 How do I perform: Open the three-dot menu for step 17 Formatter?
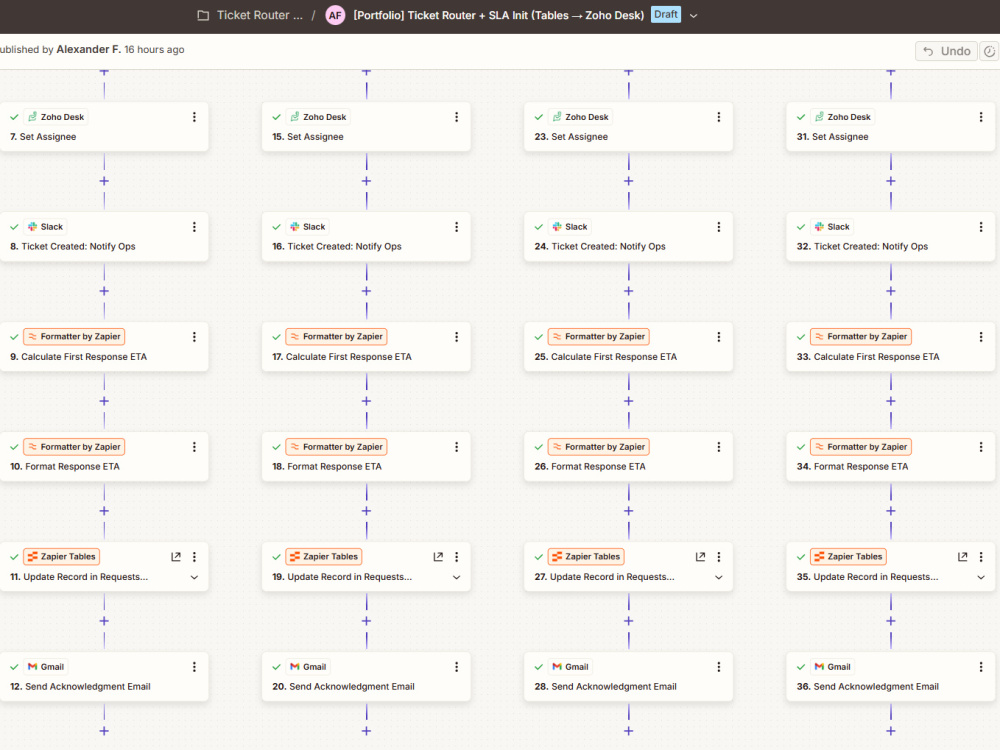pyautogui.click(x=457, y=337)
